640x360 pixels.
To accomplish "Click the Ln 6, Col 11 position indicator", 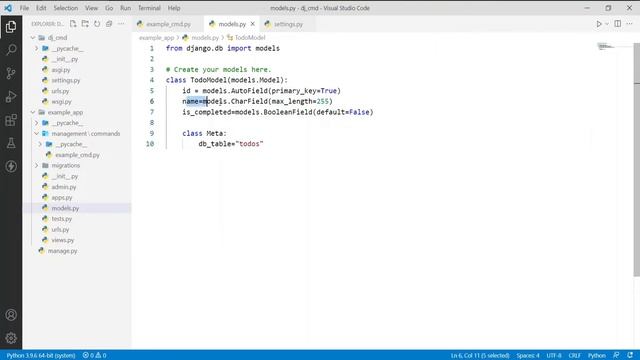I will click(x=480, y=356).
